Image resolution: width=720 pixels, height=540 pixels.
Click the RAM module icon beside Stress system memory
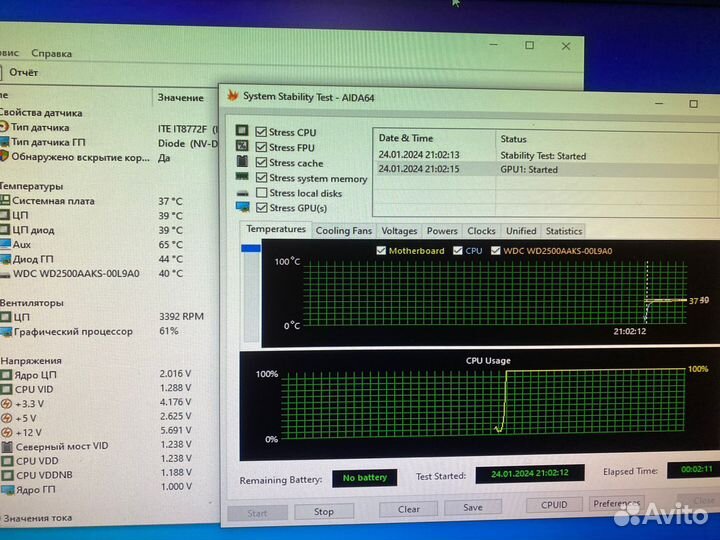click(x=242, y=176)
